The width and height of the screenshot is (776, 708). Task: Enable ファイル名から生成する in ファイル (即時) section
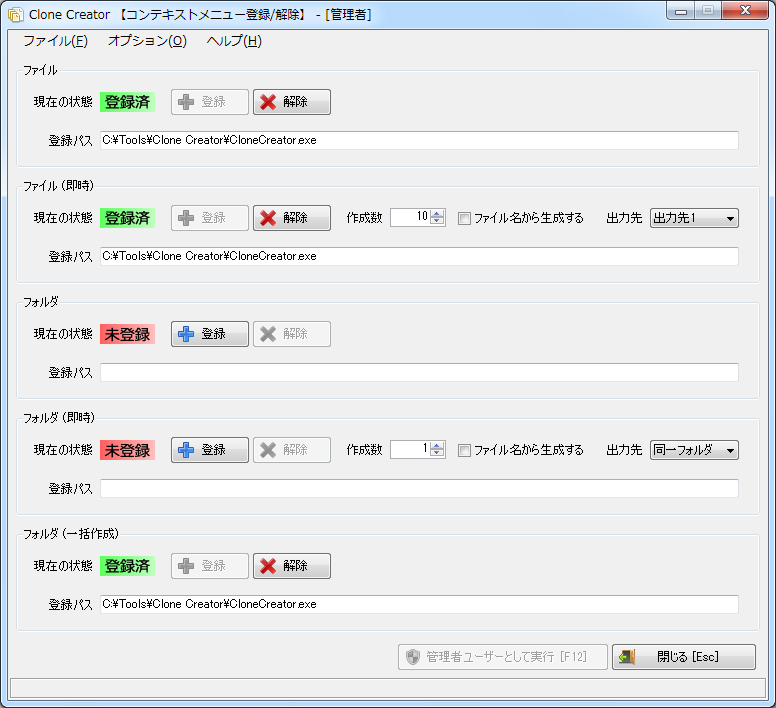click(464, 218)
